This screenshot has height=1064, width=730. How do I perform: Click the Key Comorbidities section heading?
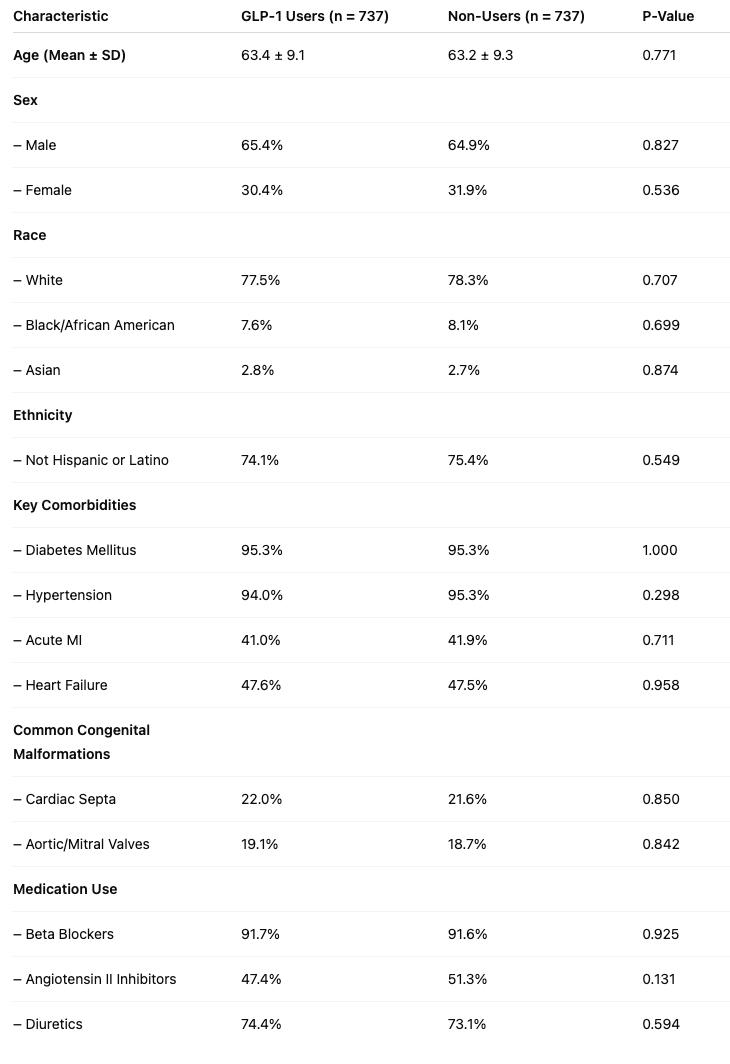(x=74, y=505)
